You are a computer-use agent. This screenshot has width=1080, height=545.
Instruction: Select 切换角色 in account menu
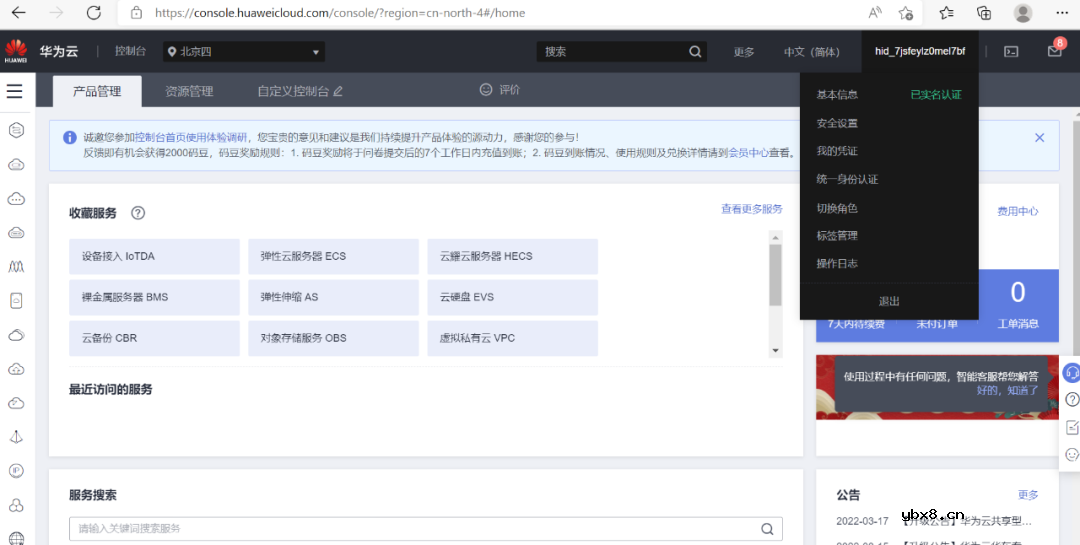(837, 207)
